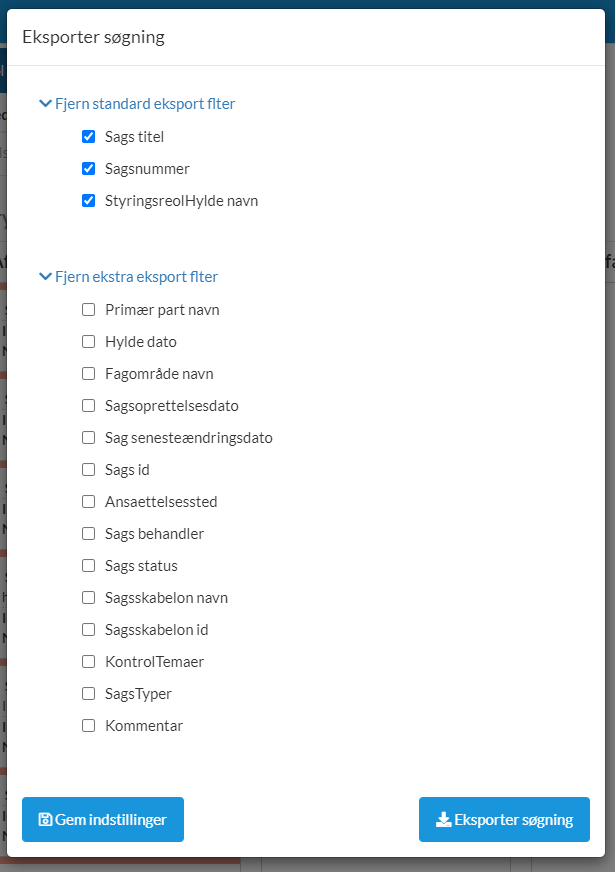The height and width of the screenshot is (872, 615).
Task: Click the download icon in Eksporter søgning
Action: (x=444, y=820)
